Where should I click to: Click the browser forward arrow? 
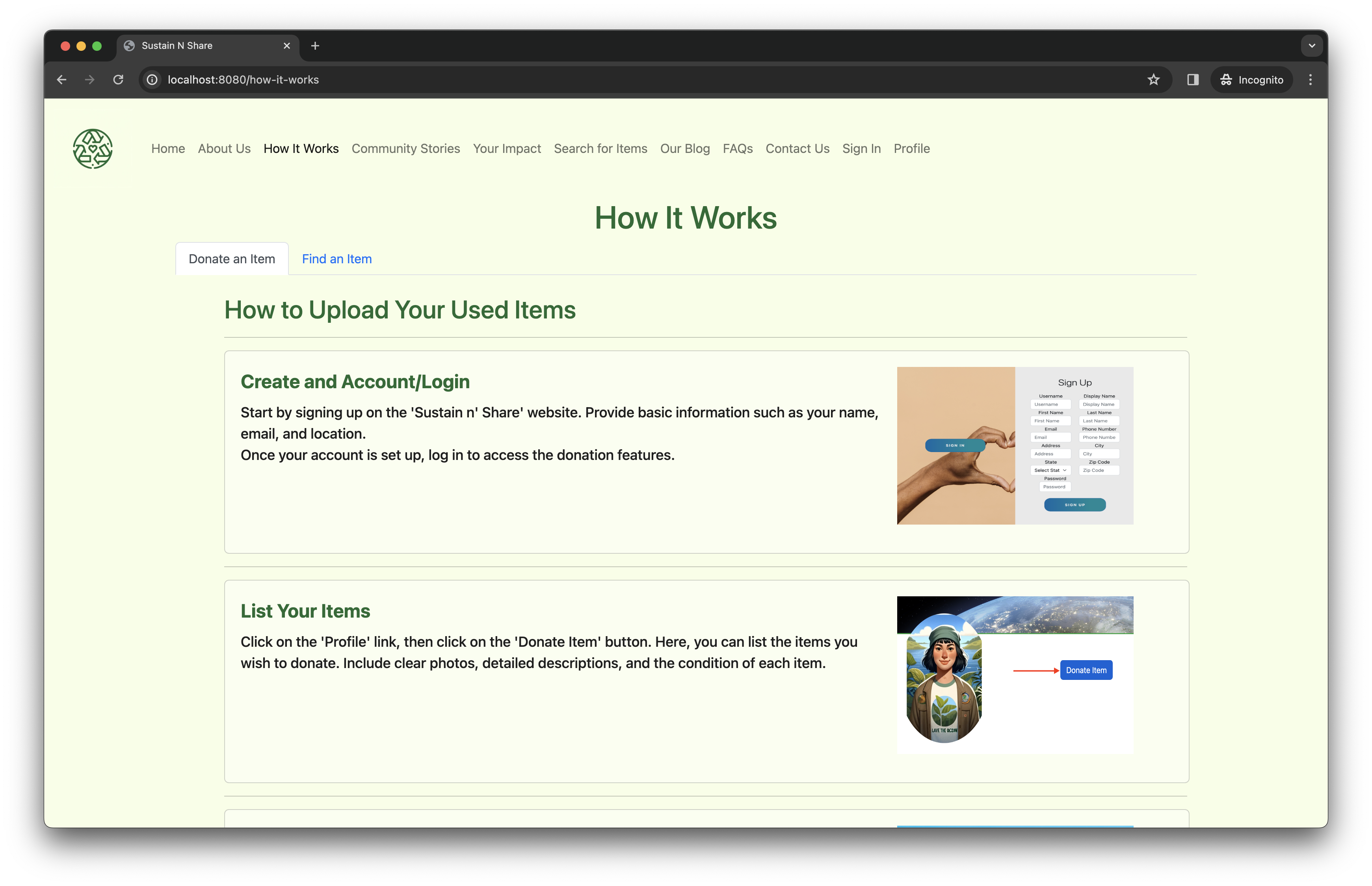[90, 79]
